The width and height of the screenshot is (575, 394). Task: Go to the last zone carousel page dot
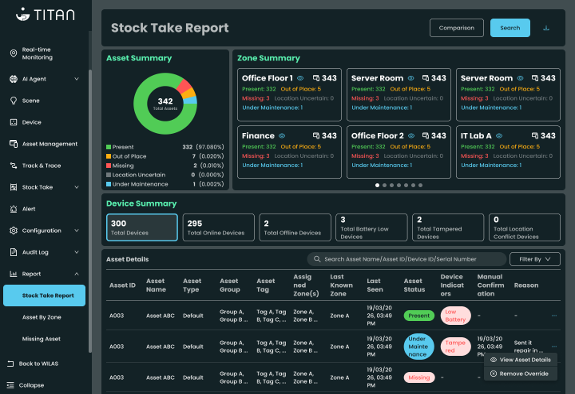tap(420, 185)
